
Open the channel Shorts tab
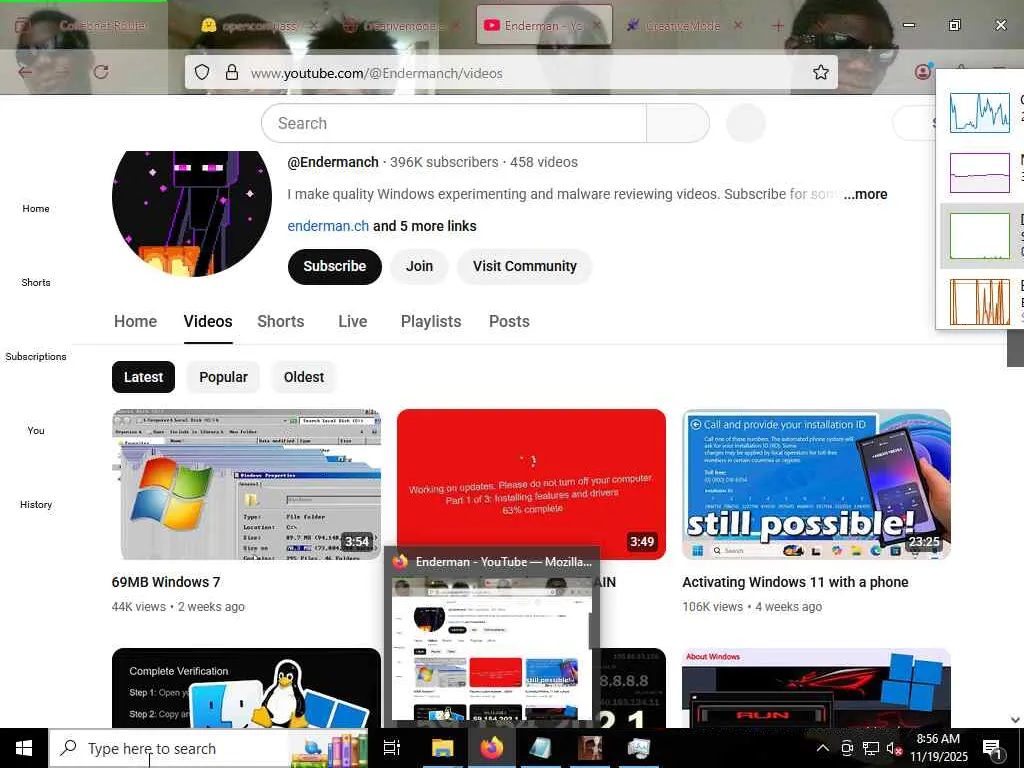pos(281,321)
